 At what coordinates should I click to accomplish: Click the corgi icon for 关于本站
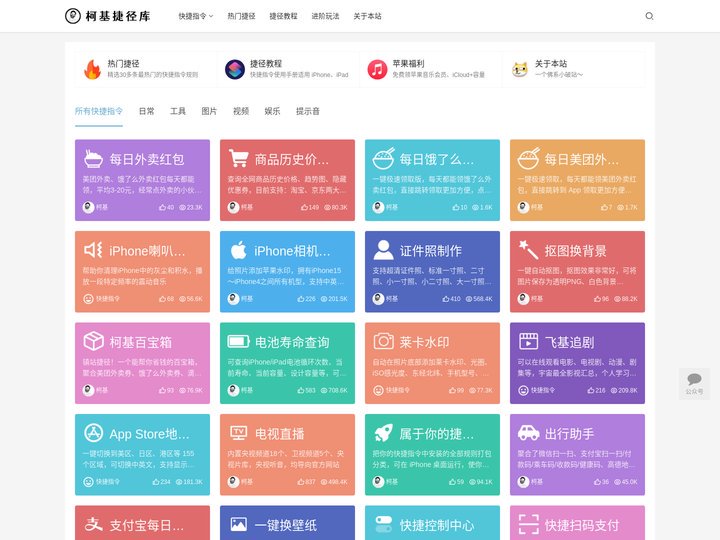point(520,69)
